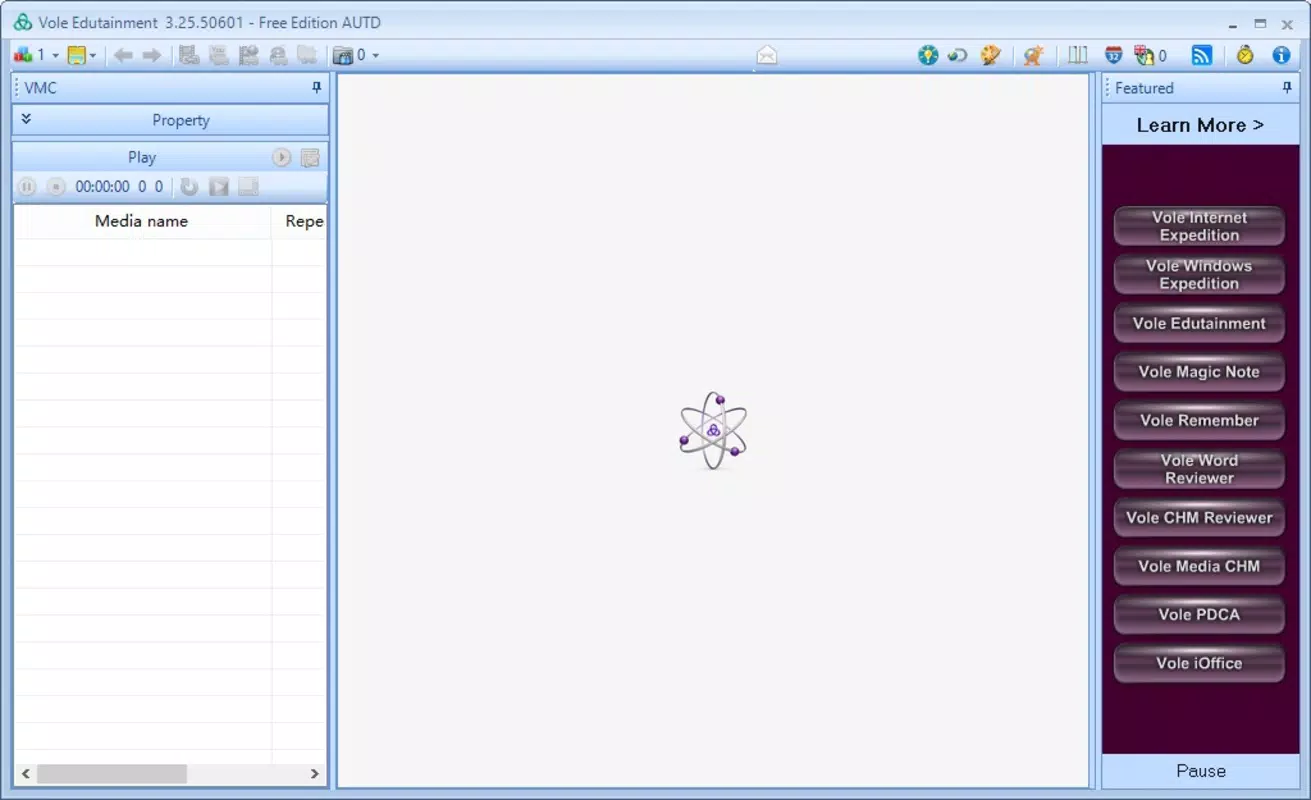Click the Vole Edutainment featured button
The image size is (1311, 800).
(1199, 323)
